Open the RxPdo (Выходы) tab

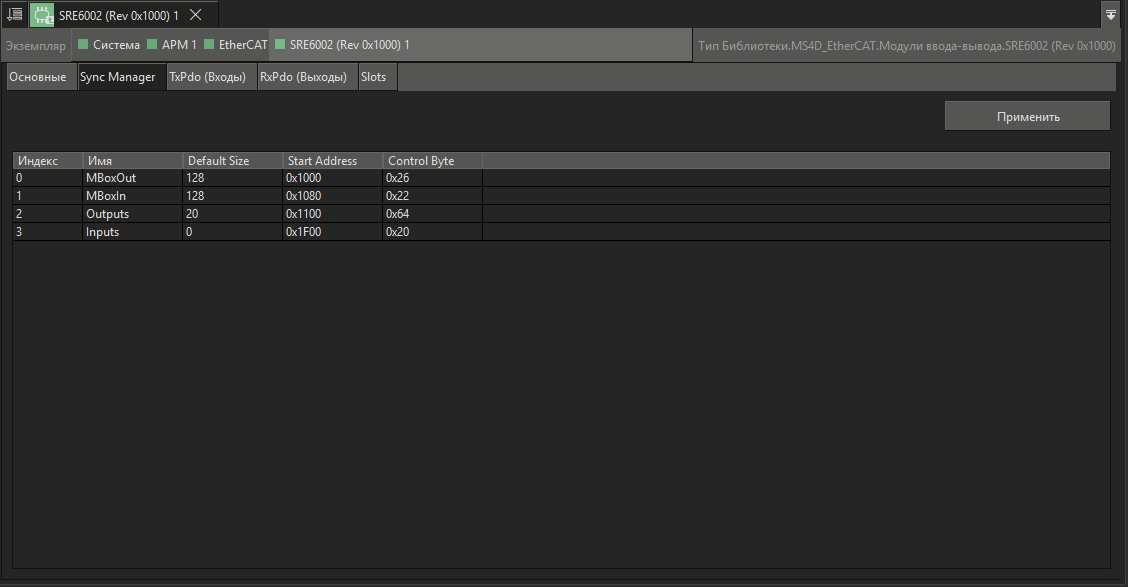coord(307,77)
